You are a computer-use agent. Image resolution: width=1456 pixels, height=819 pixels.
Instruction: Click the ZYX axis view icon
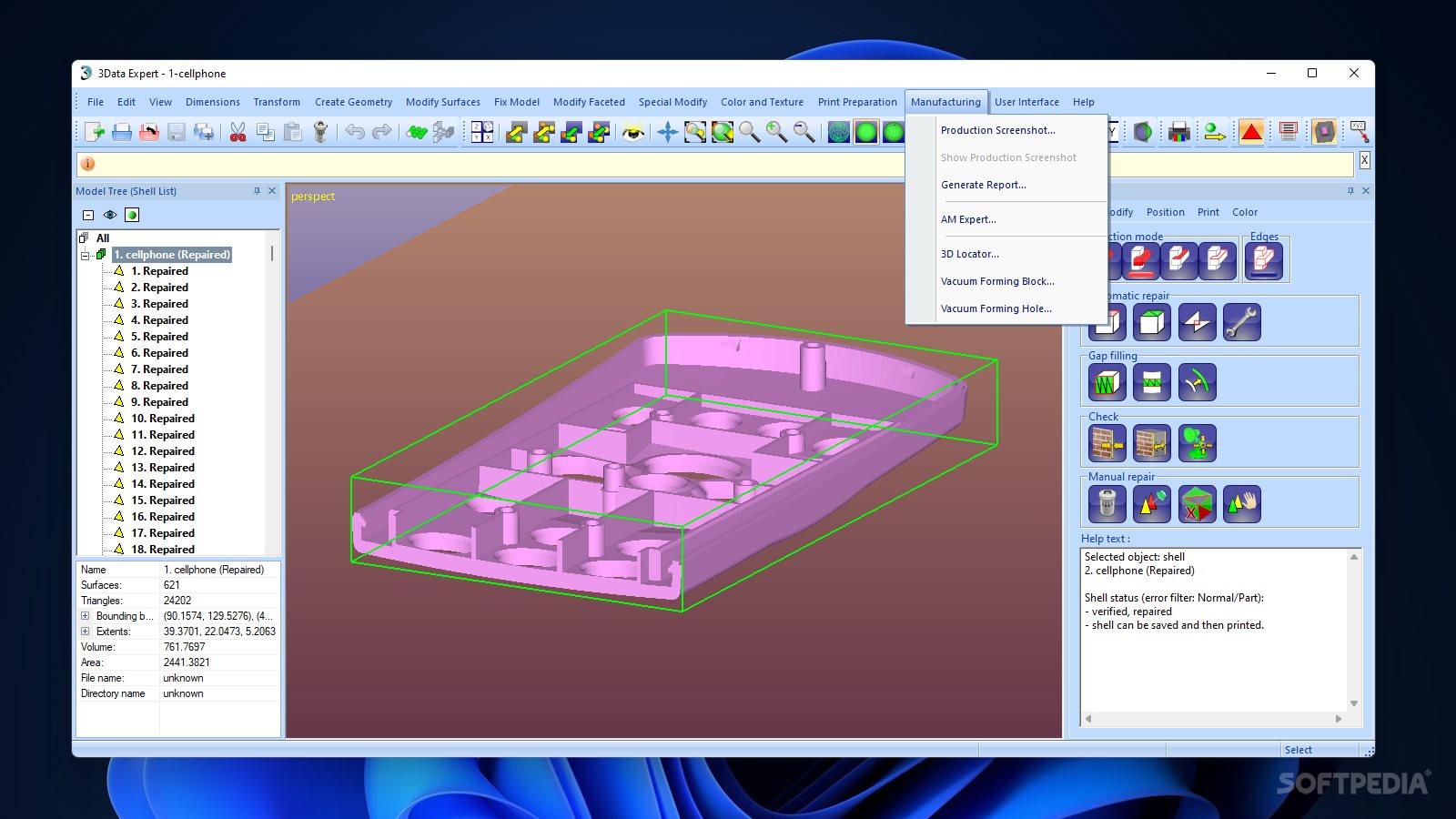click(482, 132)
